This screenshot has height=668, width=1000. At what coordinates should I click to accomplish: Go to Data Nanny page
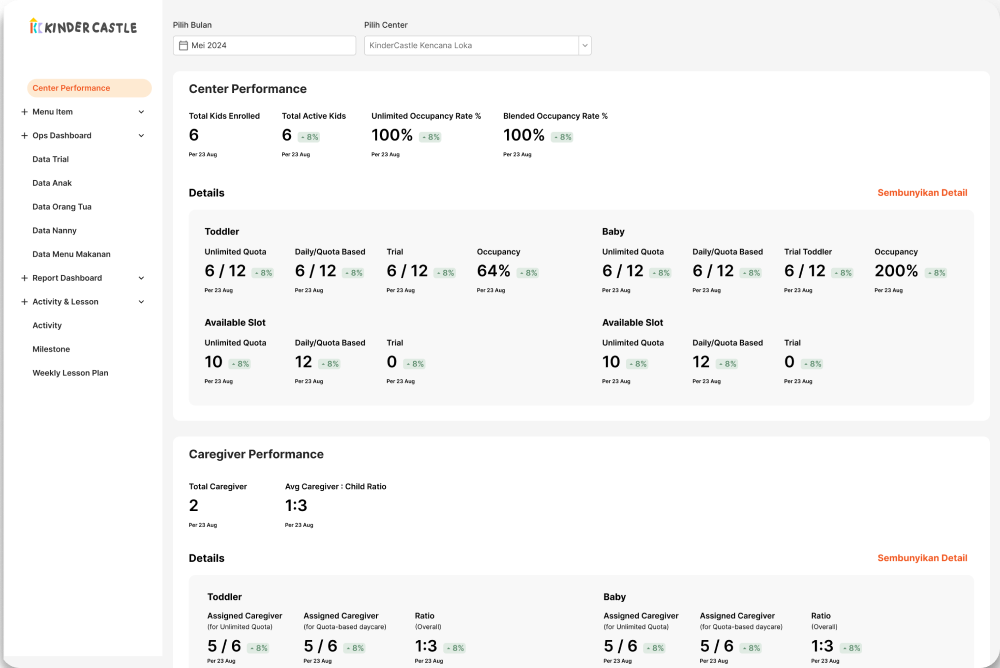pyautogui.click(x=54, y=230)
